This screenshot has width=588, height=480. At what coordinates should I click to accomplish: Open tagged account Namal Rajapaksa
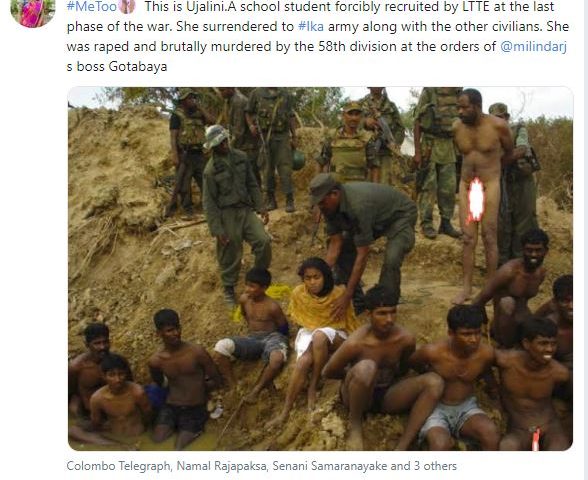coord(221,466)
